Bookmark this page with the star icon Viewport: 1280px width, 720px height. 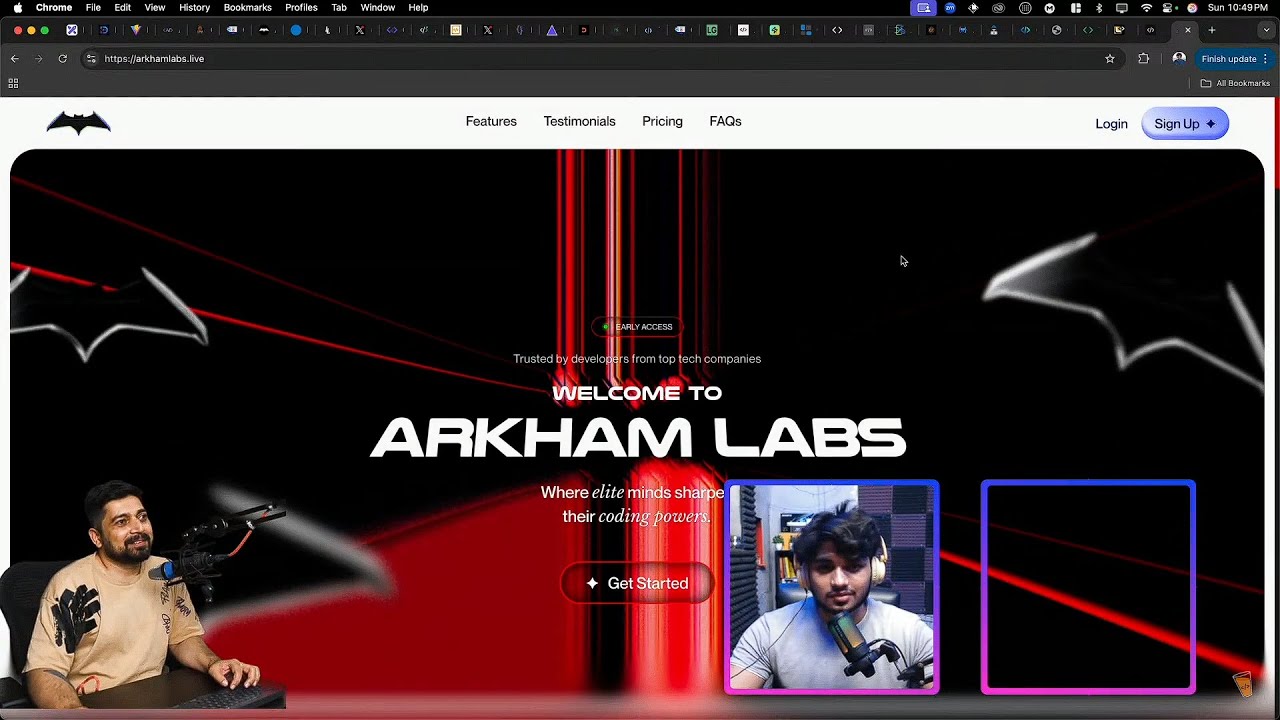coord(1109,59)
